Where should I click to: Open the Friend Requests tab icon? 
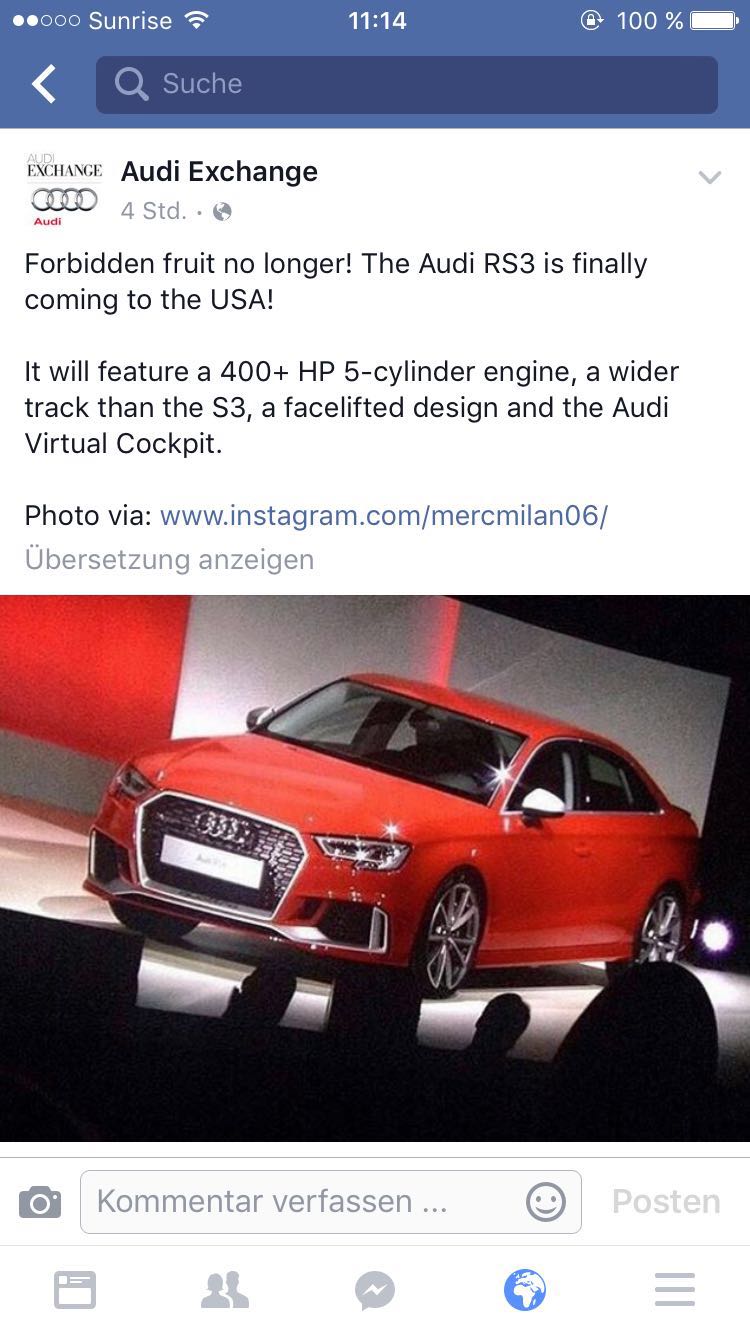click(x=225, y=1290)
